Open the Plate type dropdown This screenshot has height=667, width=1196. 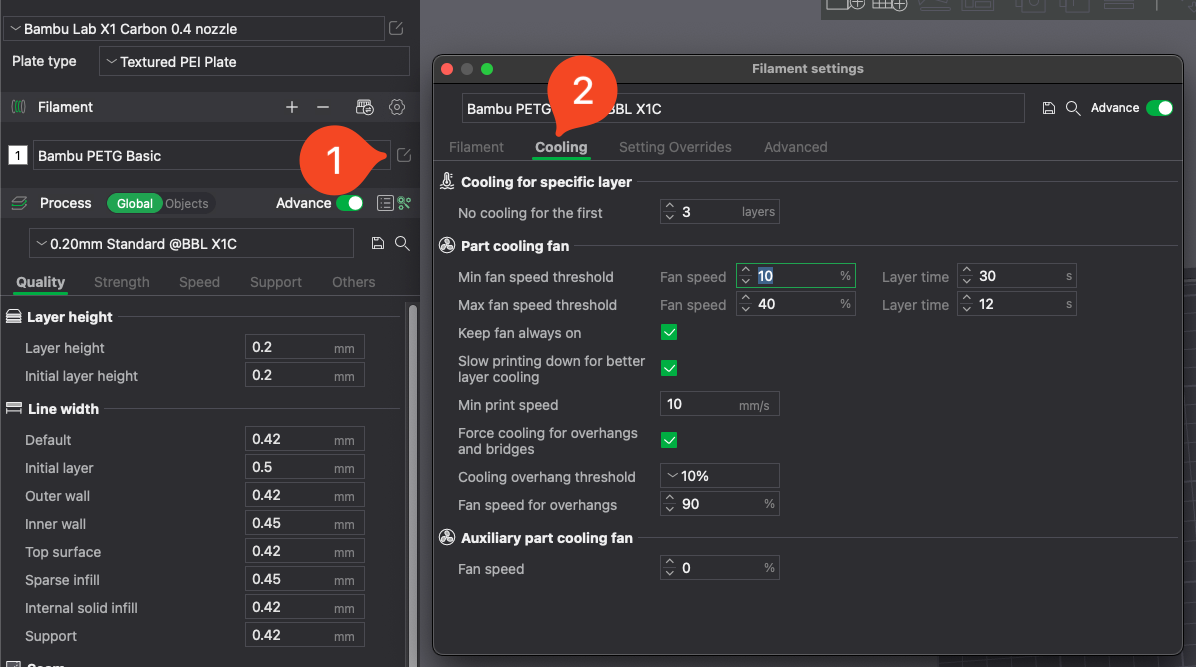(x=255, y=62)
